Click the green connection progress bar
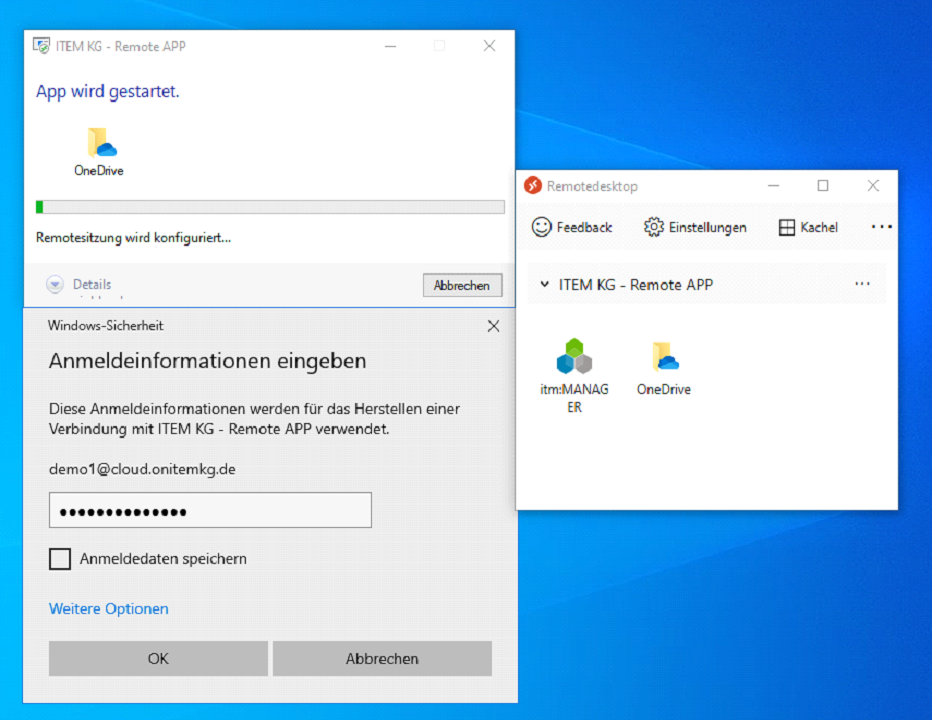Screen dimensions: 932x720 click(270, 207)
